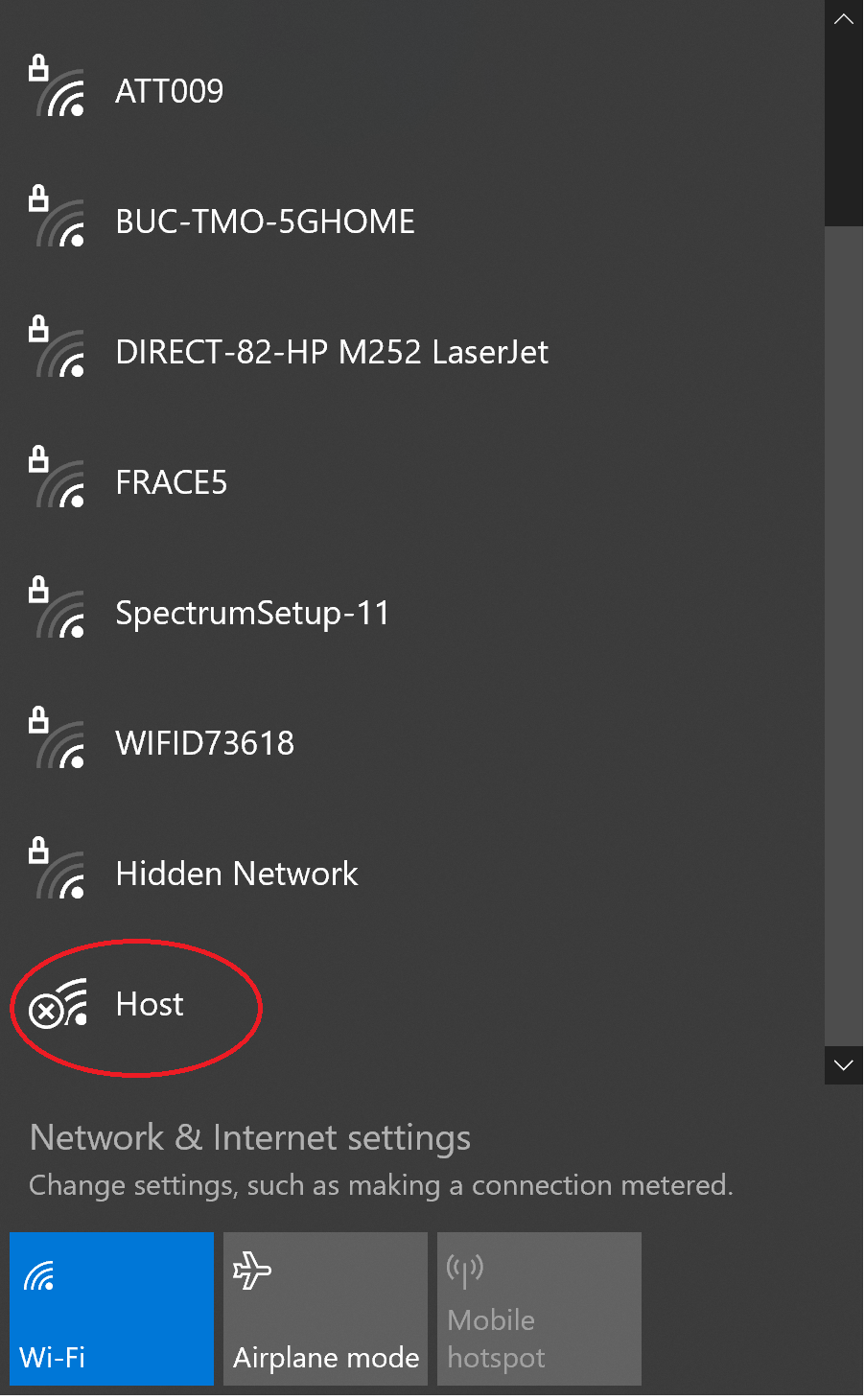Click the scroll up chevron

843,17
